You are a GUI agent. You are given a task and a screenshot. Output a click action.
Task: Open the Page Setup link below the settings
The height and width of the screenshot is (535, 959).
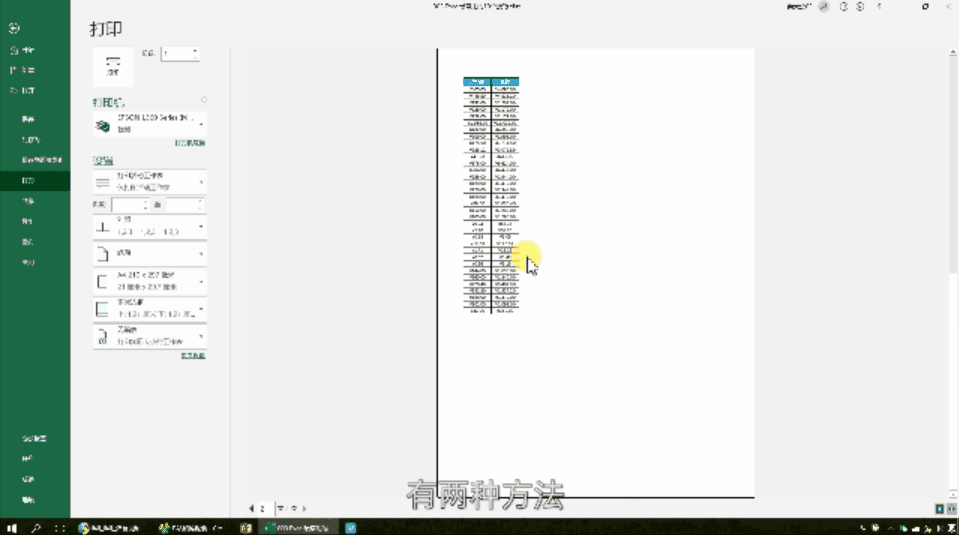coord(193,356)
